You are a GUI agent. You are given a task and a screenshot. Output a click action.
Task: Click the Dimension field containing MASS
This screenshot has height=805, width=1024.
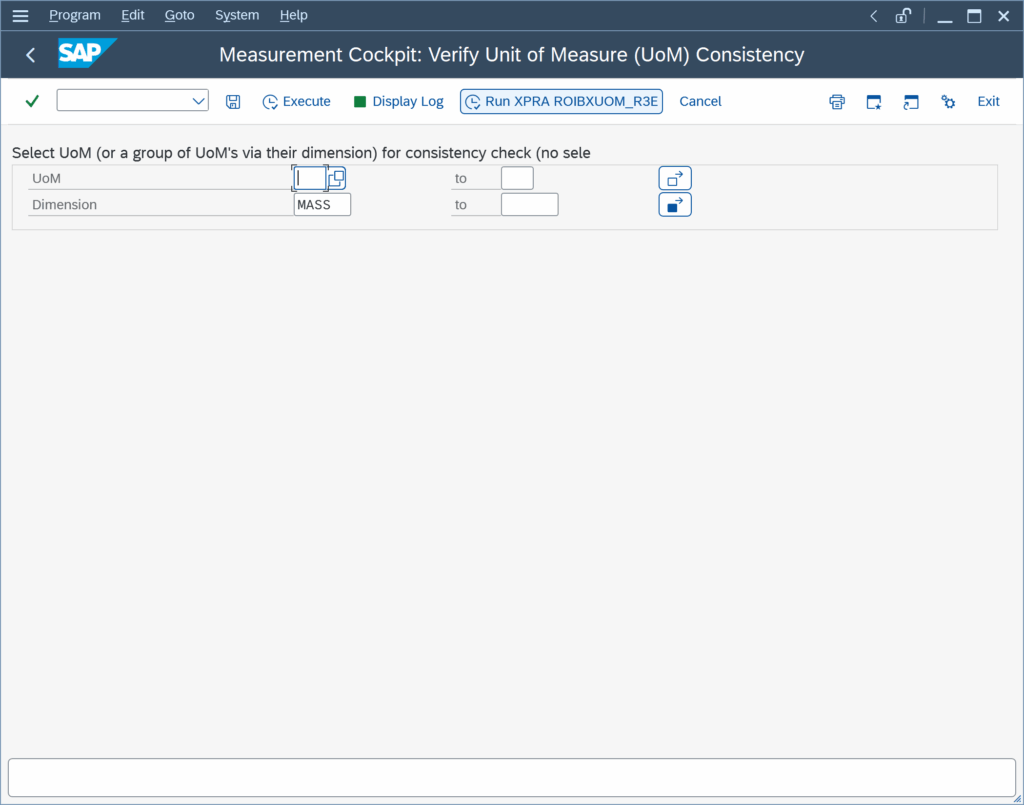point(322,205)
